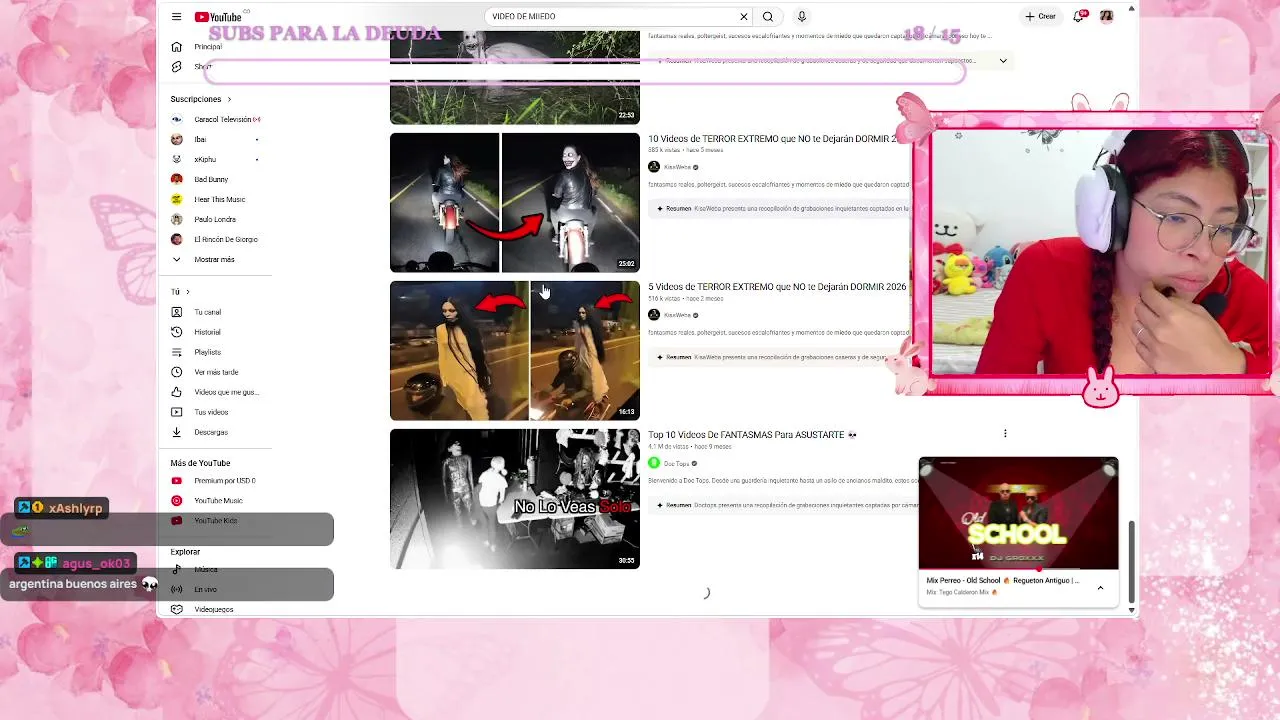This screenshot has height=720, width=1280.
Task: Click the Más de YouTube heading
Action: click(x=200, y=463)
